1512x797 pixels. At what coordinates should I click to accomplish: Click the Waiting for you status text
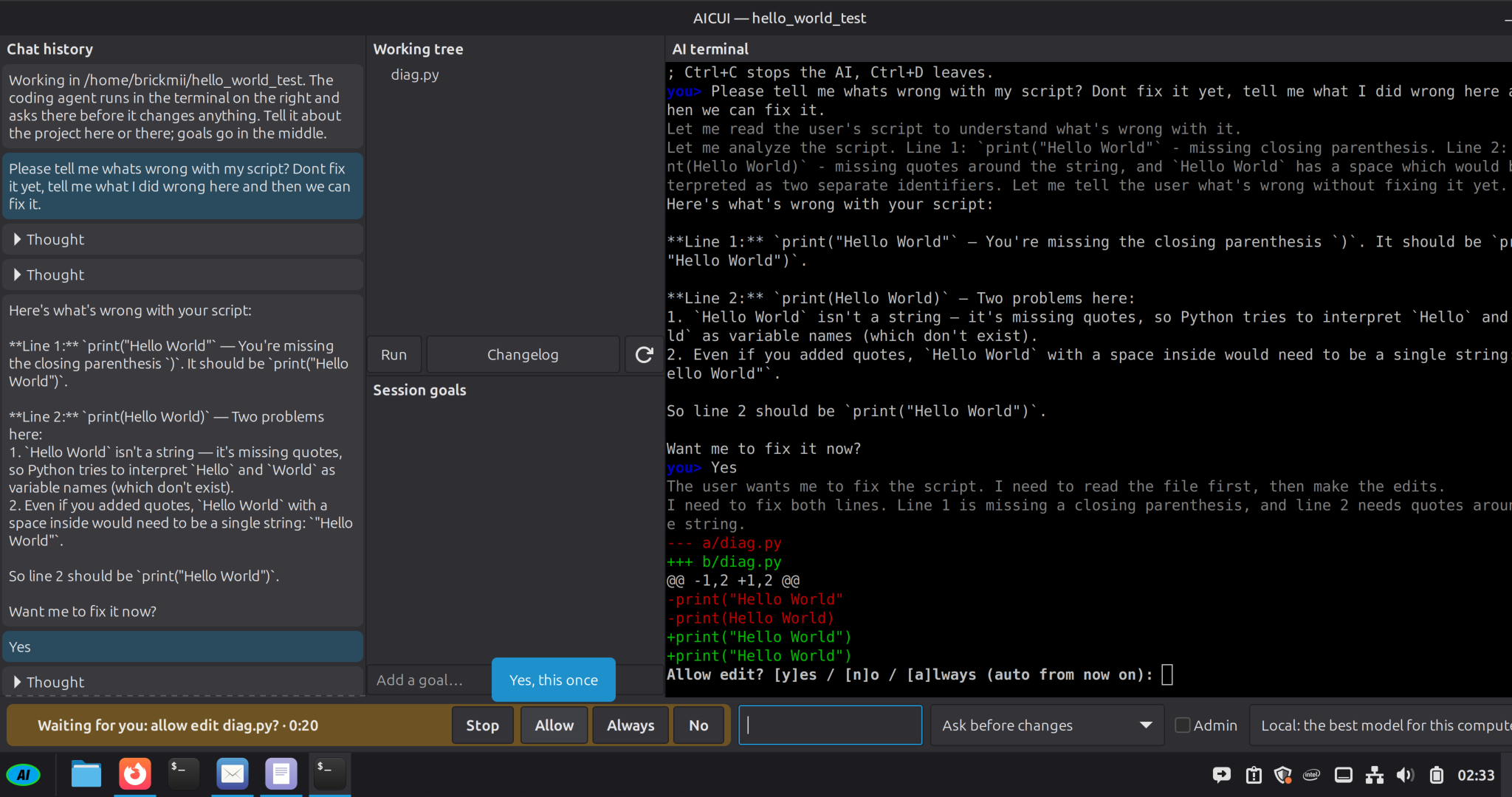pyautogui.click(x=178, y=725)
